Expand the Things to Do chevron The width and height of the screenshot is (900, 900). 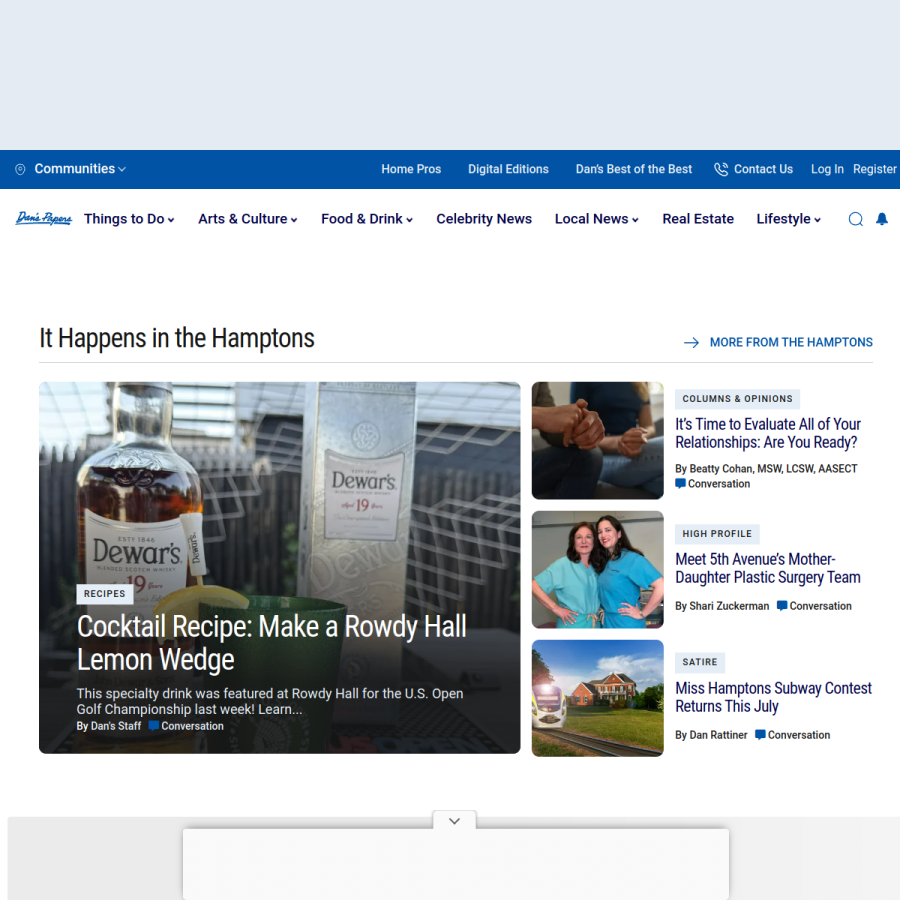coord(171,220)
